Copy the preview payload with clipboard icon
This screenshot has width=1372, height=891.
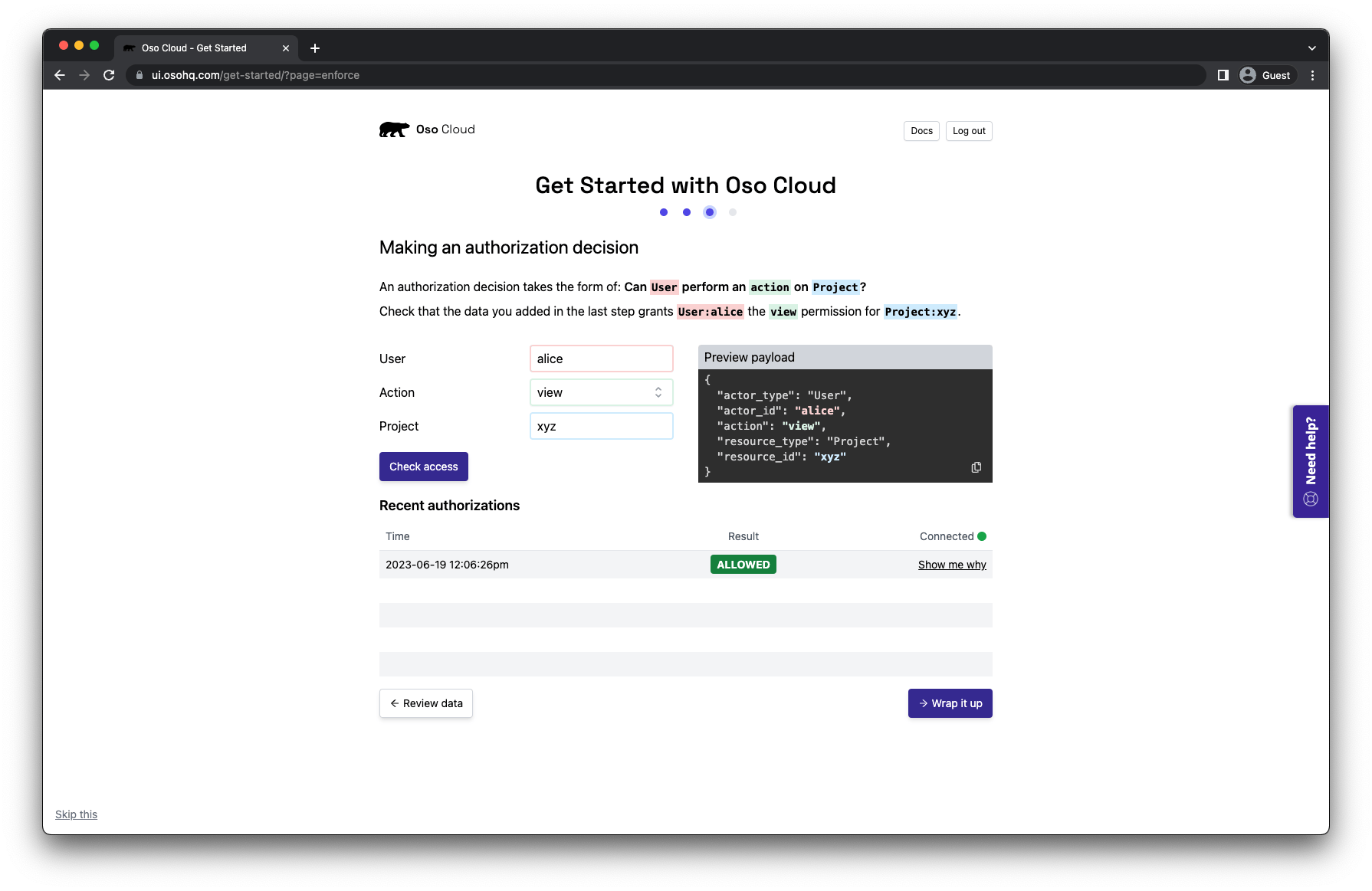click(976, 467)
